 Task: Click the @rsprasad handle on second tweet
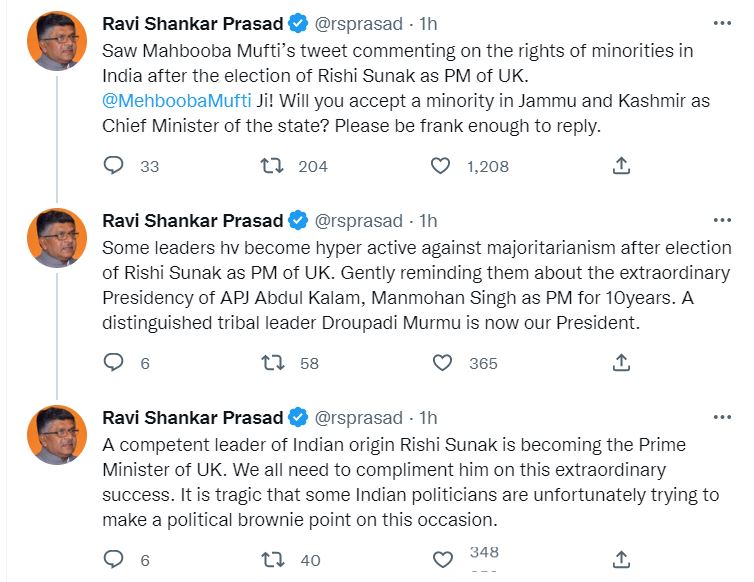(360, 220)
